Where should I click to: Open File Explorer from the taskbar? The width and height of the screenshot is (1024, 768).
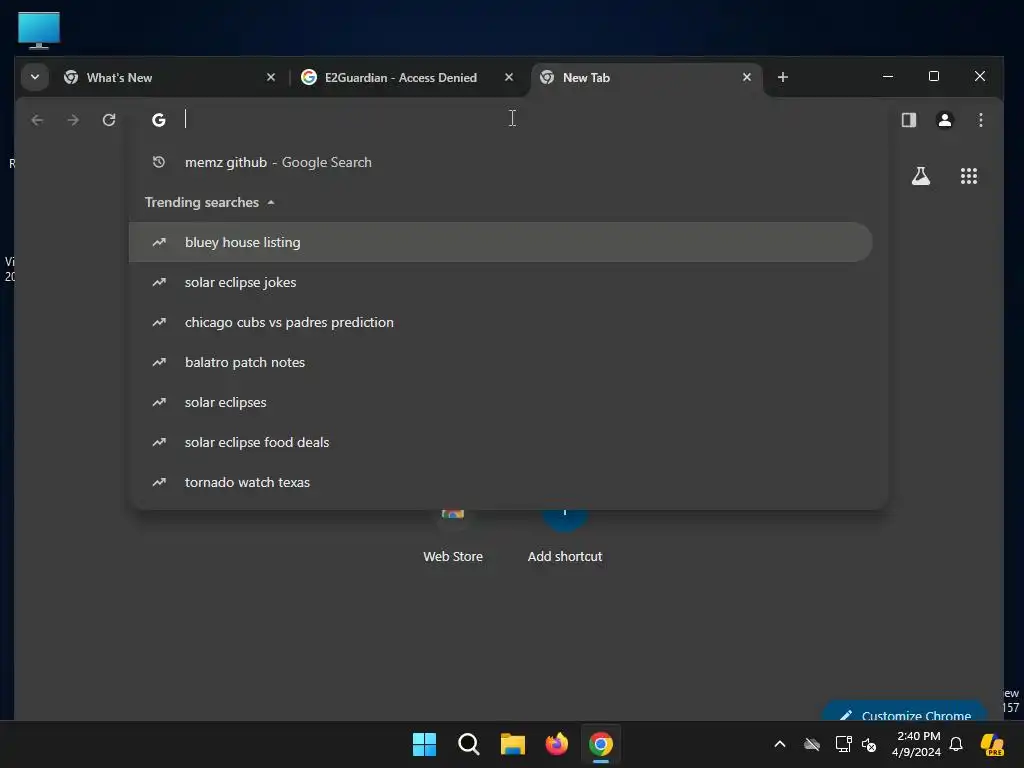[513, 744]
